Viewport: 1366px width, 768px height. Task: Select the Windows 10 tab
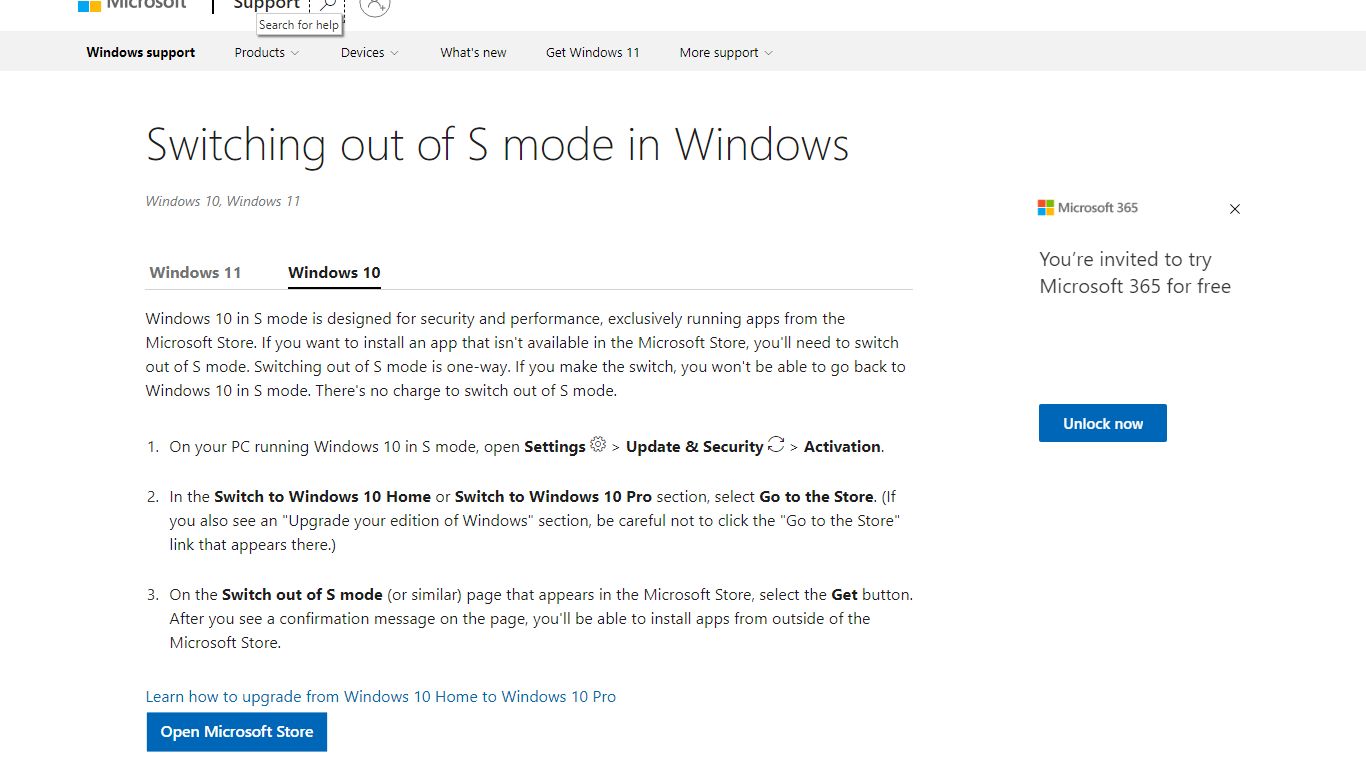[x=334, y=272]
